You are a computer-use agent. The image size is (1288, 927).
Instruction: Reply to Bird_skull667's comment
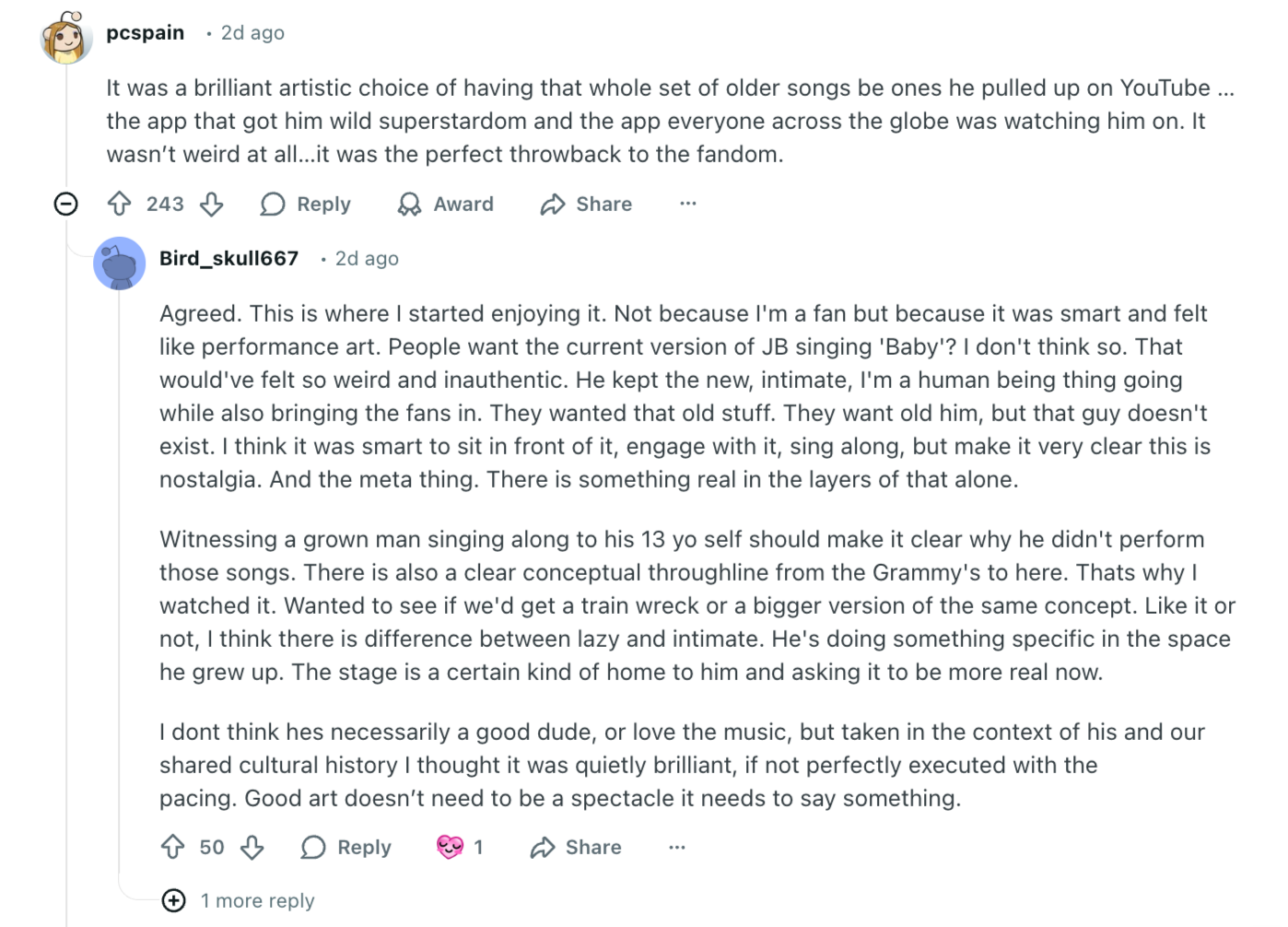click(x=346, y=847)
